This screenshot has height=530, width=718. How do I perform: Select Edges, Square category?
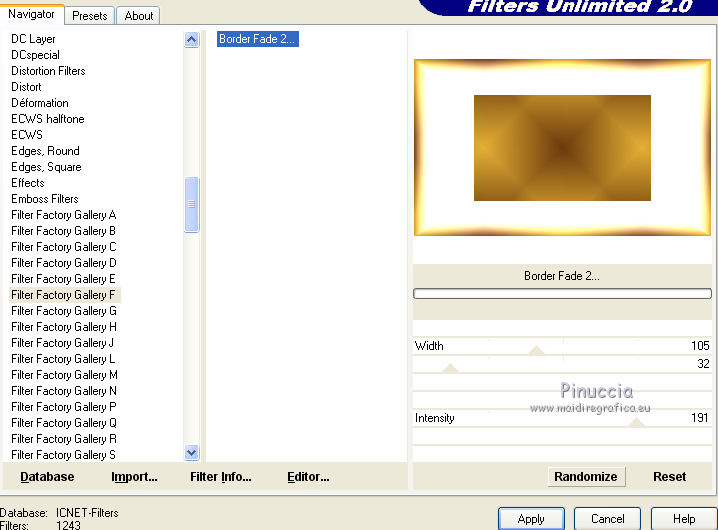click(46, 167)
